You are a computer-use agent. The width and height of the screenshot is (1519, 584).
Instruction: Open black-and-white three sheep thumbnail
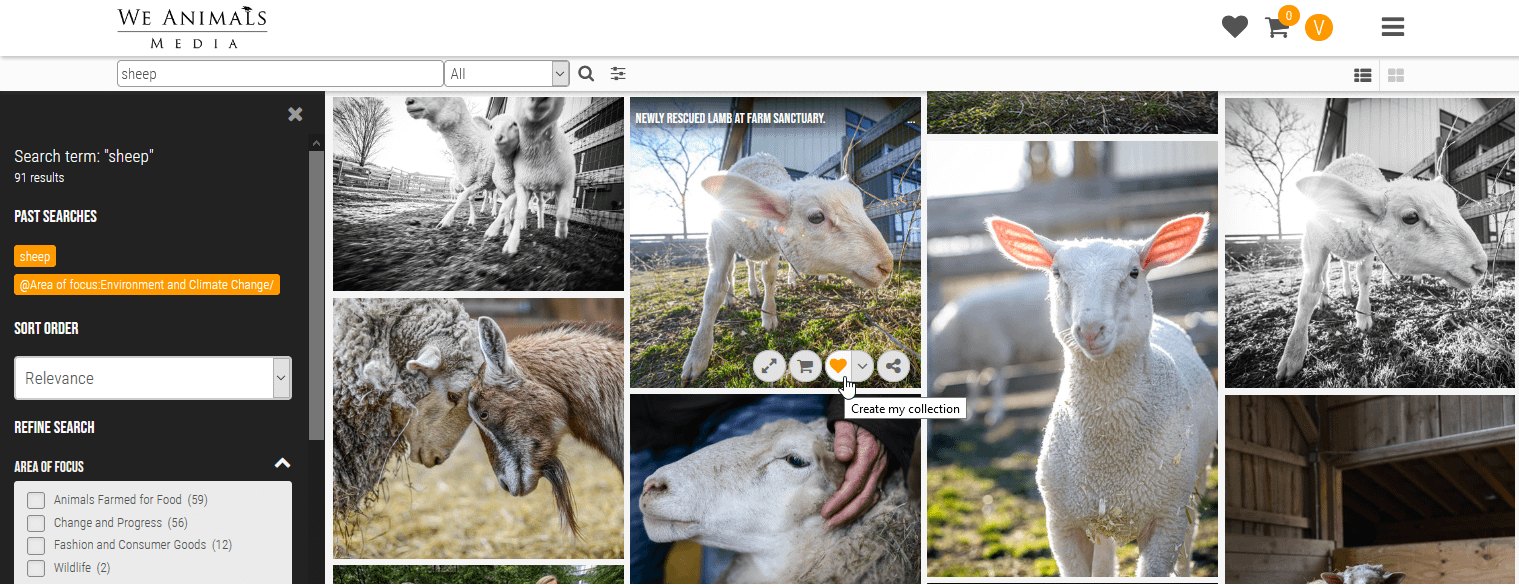pos(478,194)
